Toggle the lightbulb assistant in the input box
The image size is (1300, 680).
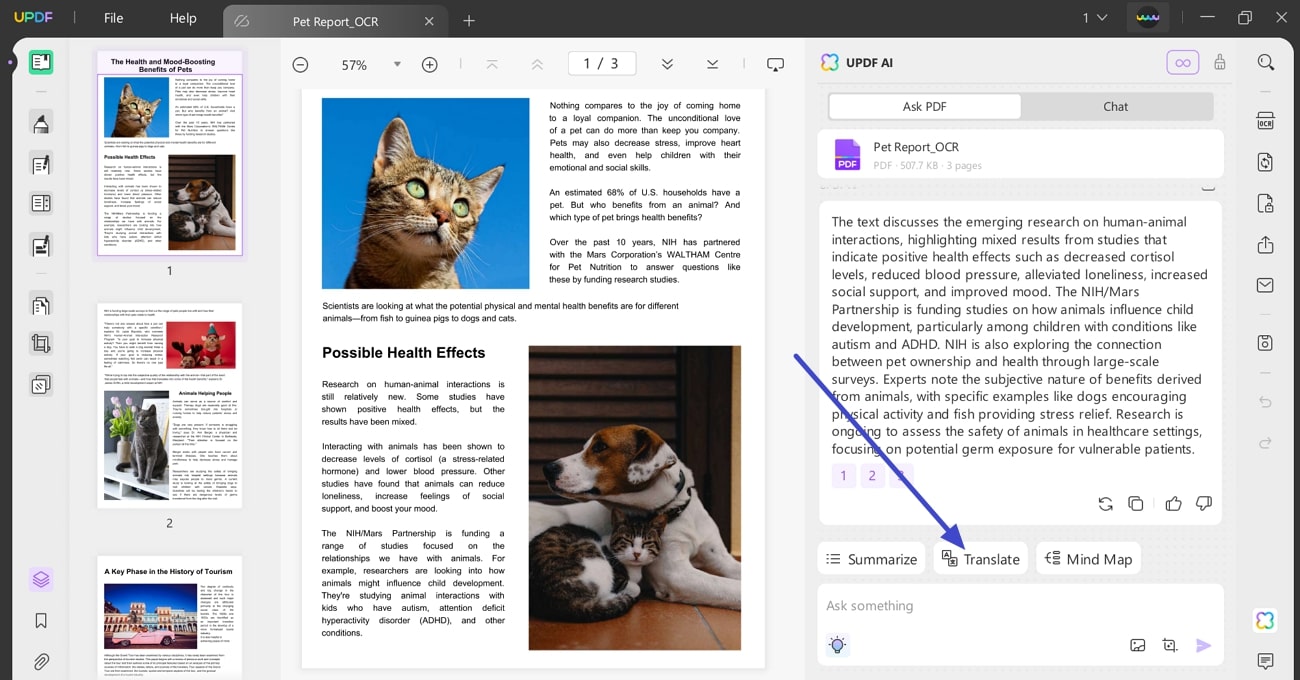pyautogui.click(x=838, y=645)
